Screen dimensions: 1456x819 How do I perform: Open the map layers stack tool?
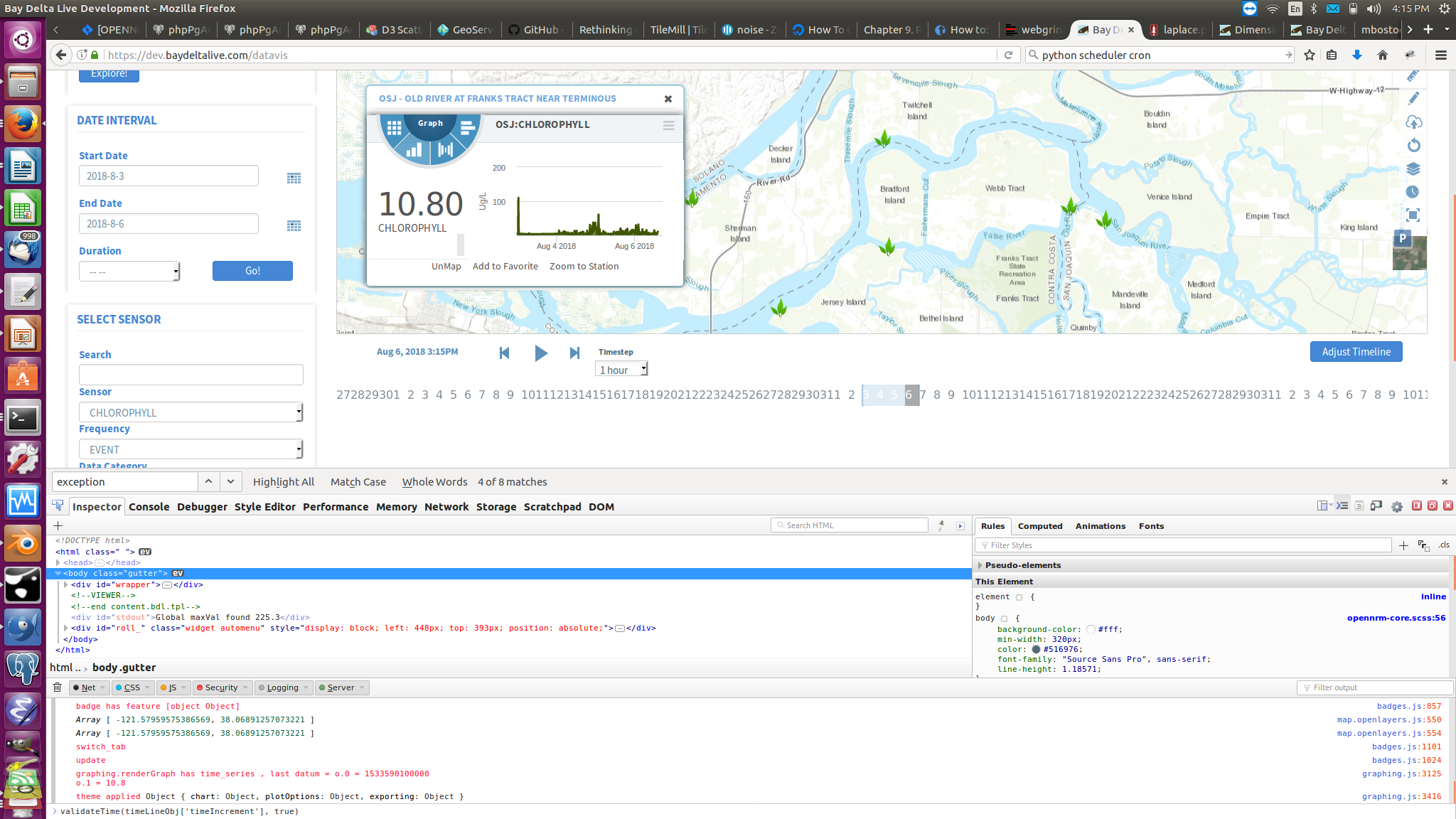[x=1413, y=168]
